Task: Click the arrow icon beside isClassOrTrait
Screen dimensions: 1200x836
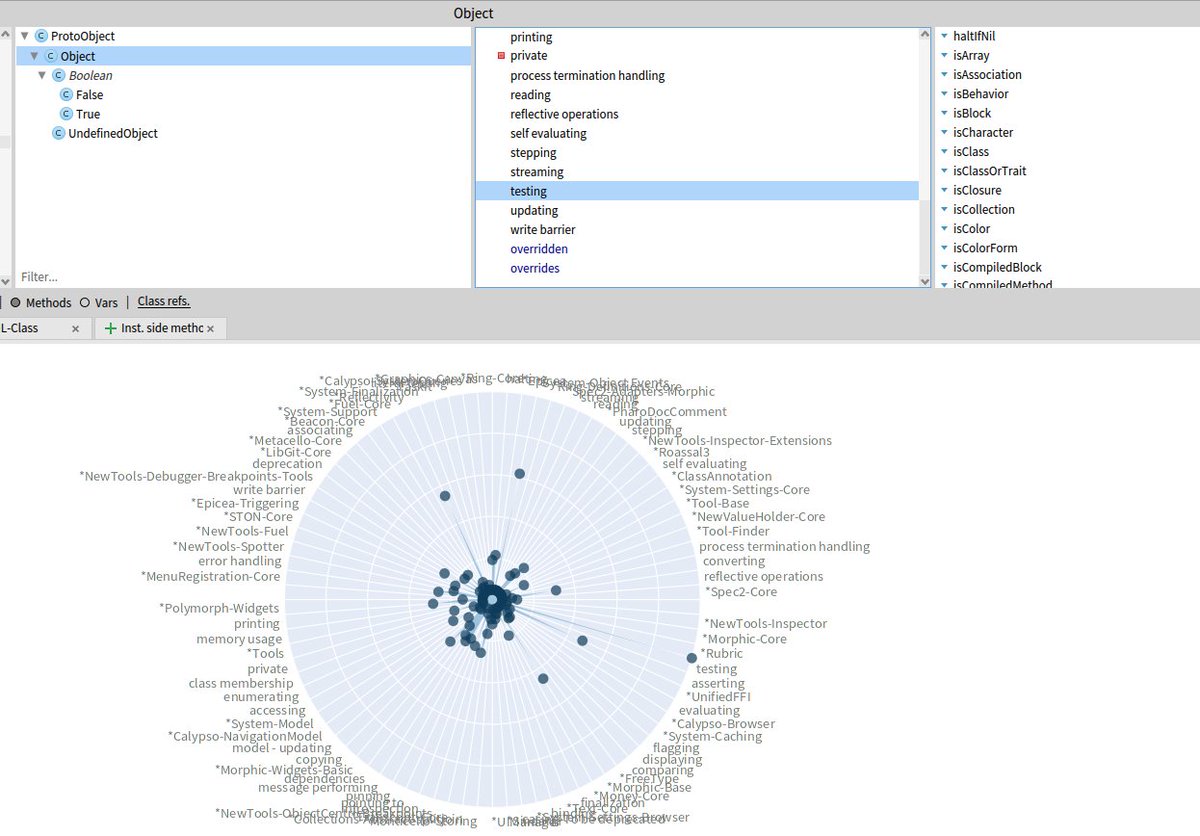Action: pos(944,171)
